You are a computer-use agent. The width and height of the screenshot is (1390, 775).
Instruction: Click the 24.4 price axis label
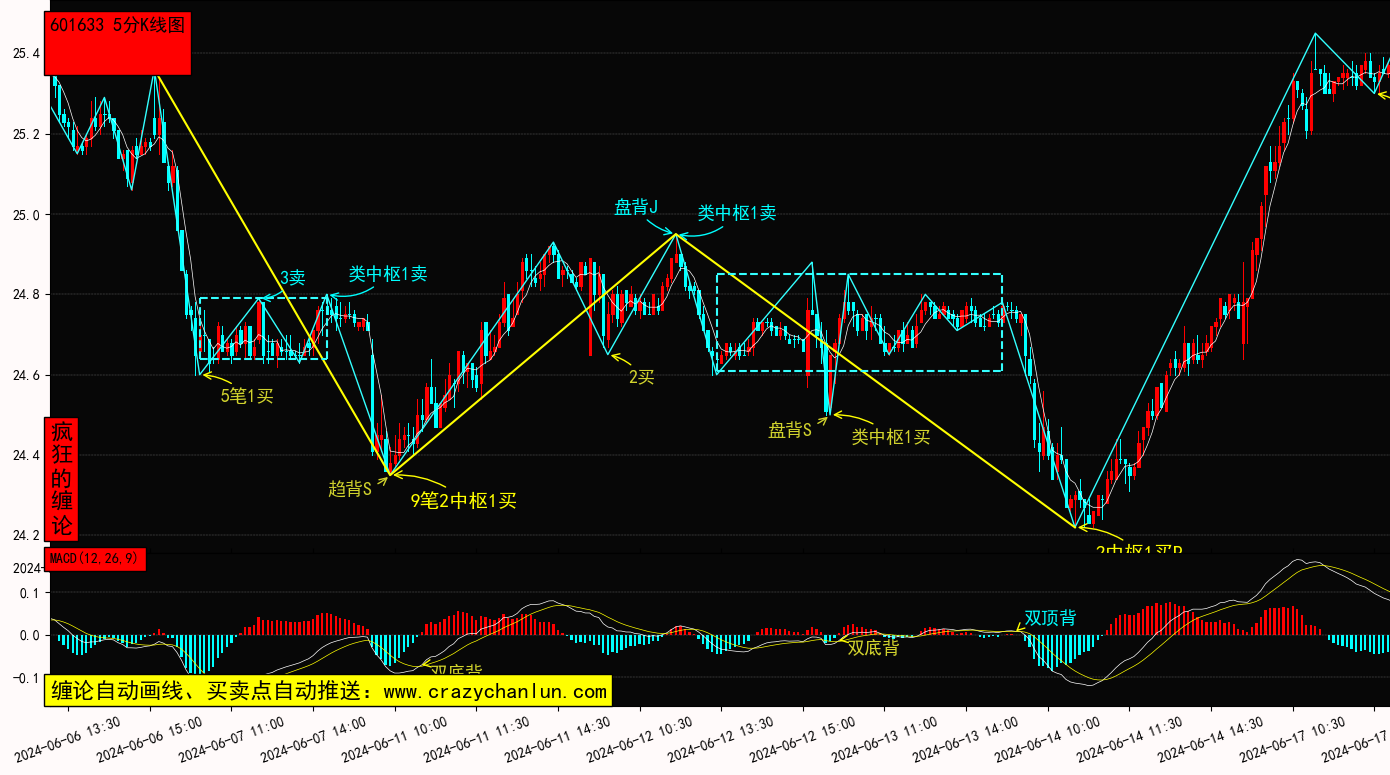tap(26, 455)
